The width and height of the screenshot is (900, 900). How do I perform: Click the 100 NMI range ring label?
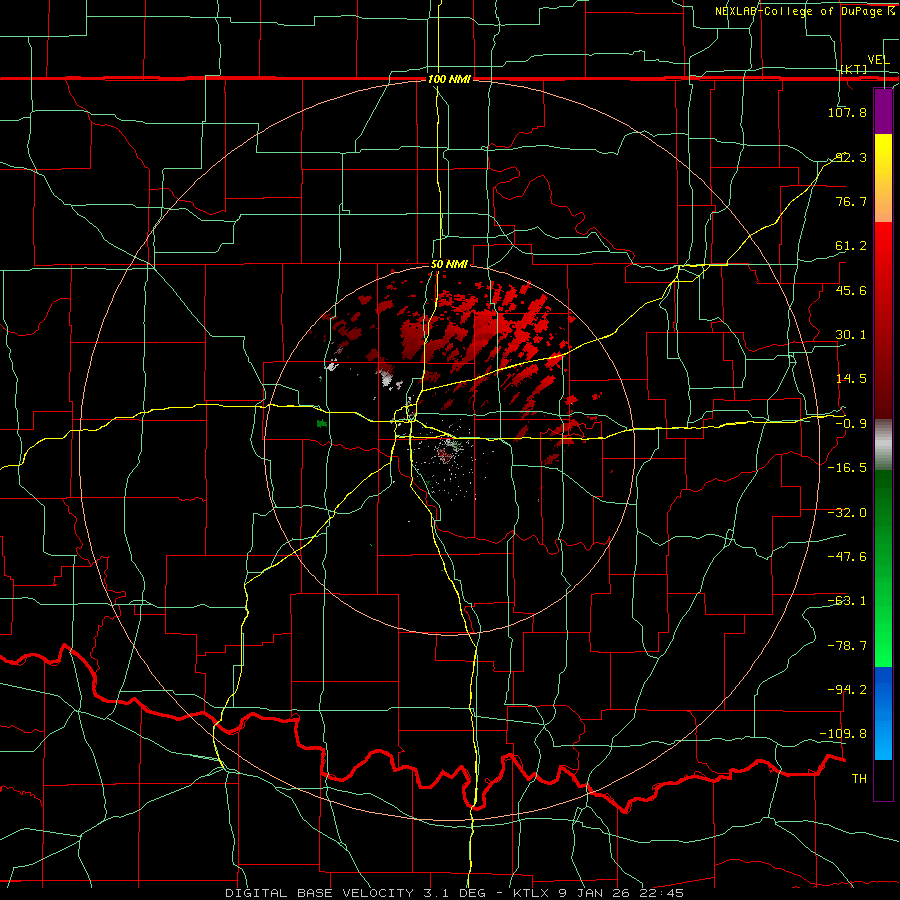(x=449, y=79)
